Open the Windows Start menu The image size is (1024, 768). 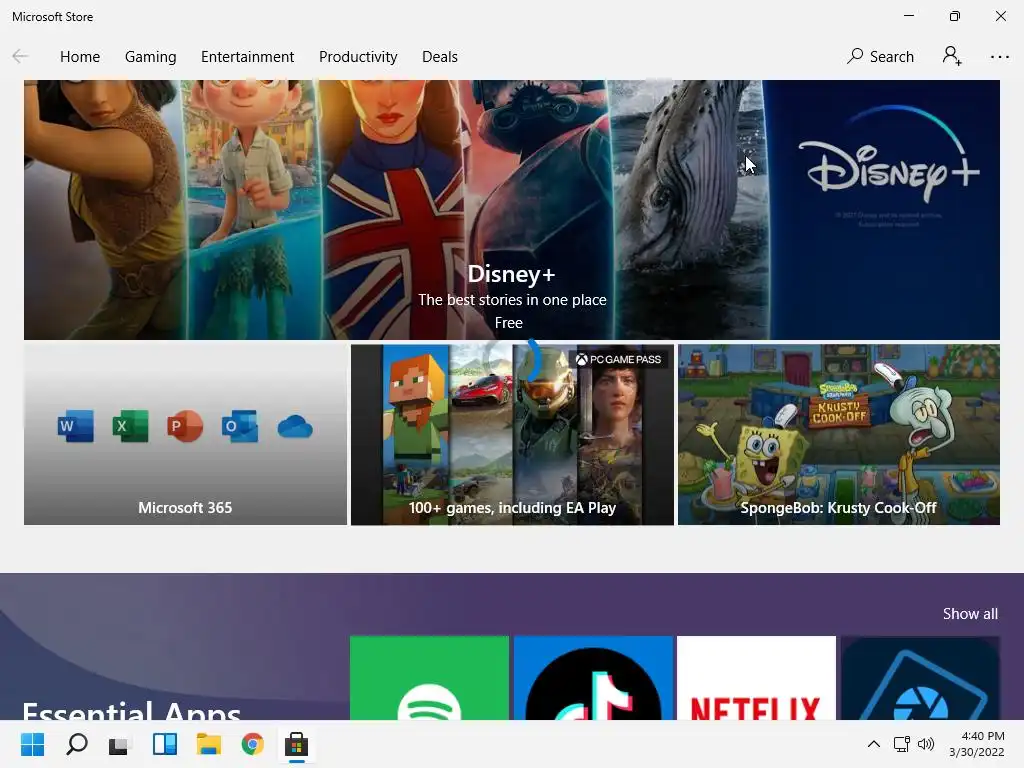tap(32, 744)
